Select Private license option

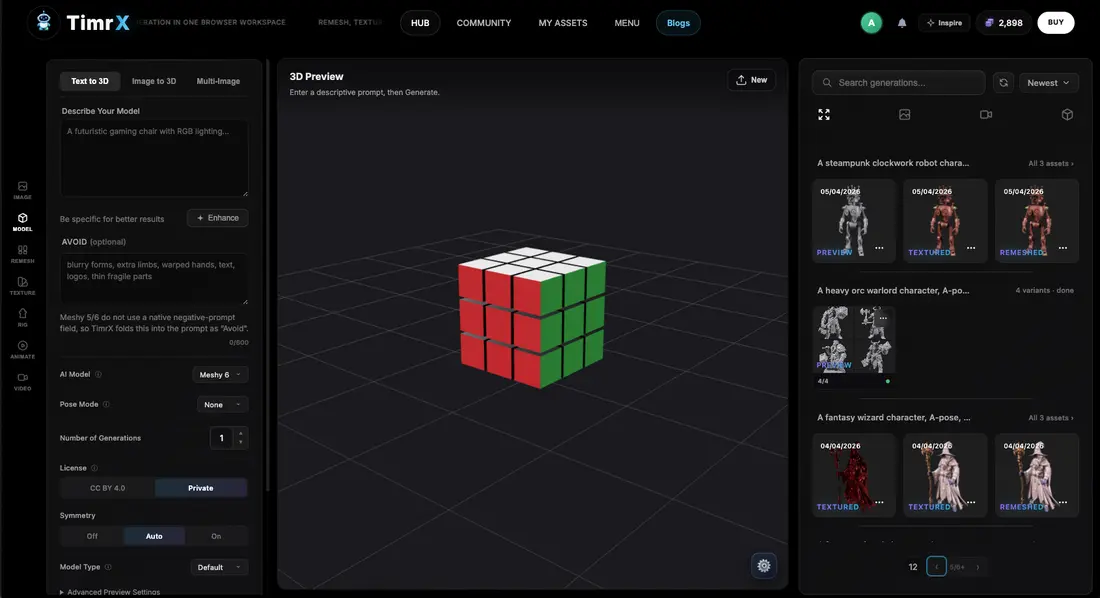tap(201, 488)
